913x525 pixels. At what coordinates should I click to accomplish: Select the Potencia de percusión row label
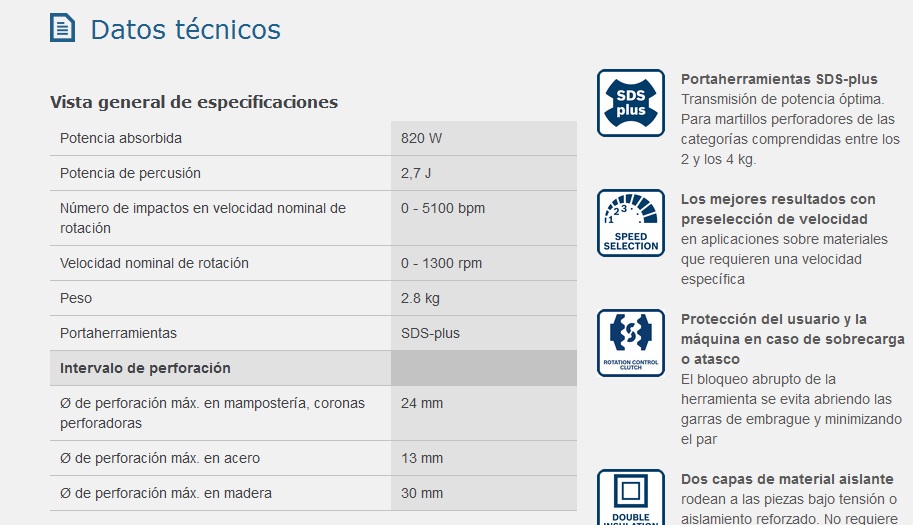[130, 173]
